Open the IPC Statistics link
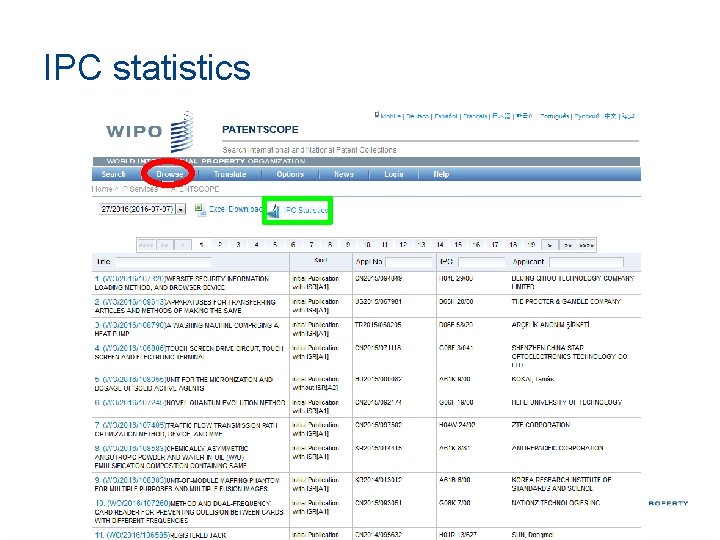Viewport: 720px width, 540px height. tap(306, 210)
